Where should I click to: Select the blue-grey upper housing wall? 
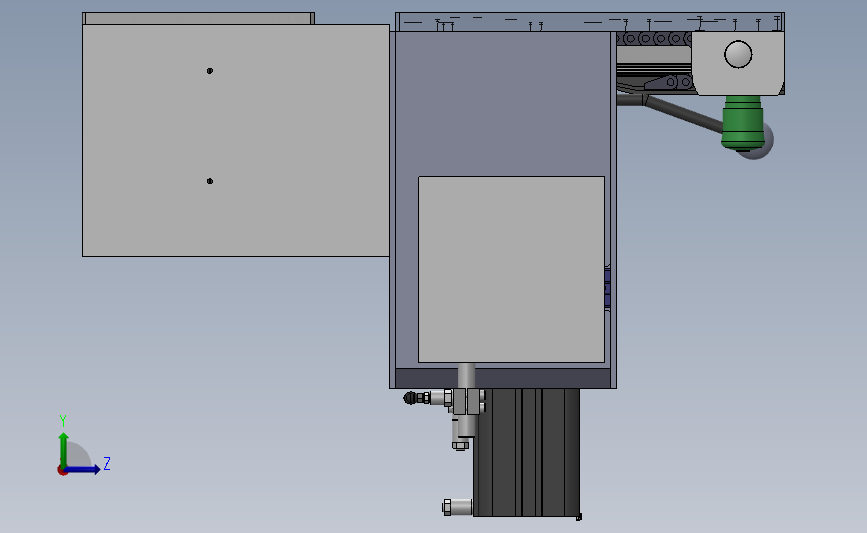503,104
